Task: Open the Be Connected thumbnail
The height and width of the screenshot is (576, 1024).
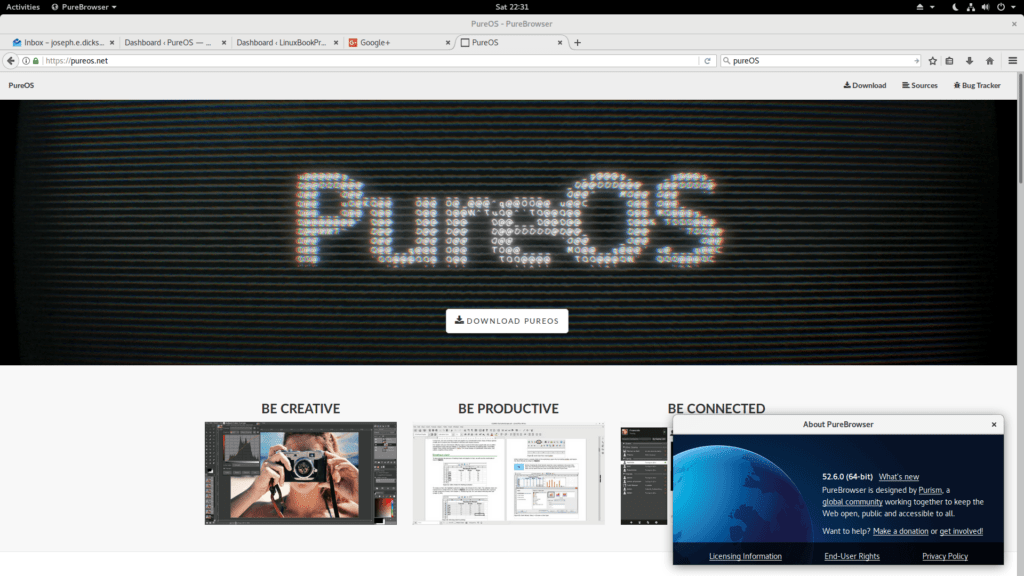Action: pyautogui.click(x=644, y=476)
